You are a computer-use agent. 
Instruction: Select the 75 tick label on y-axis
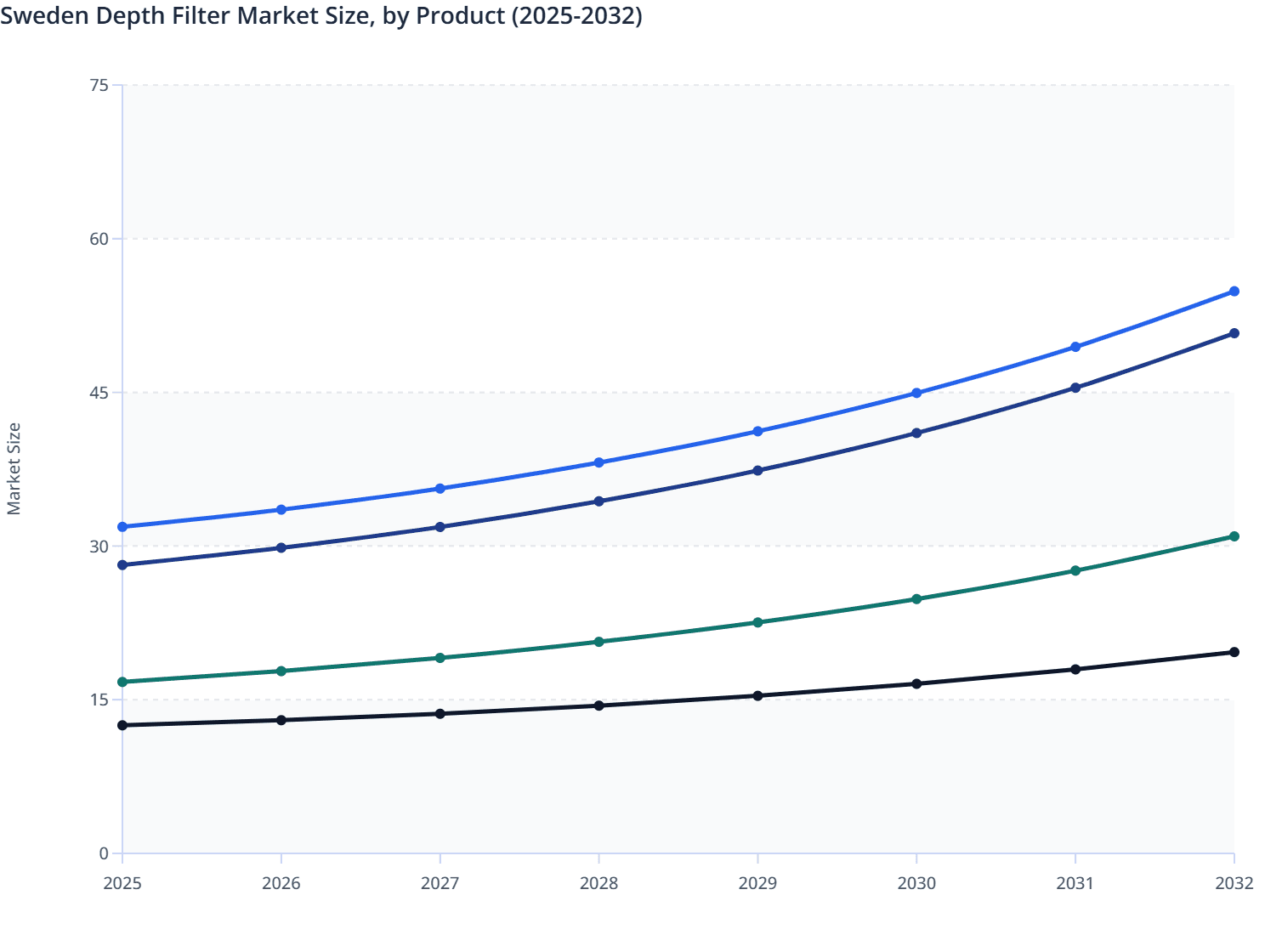pos(99,84)
